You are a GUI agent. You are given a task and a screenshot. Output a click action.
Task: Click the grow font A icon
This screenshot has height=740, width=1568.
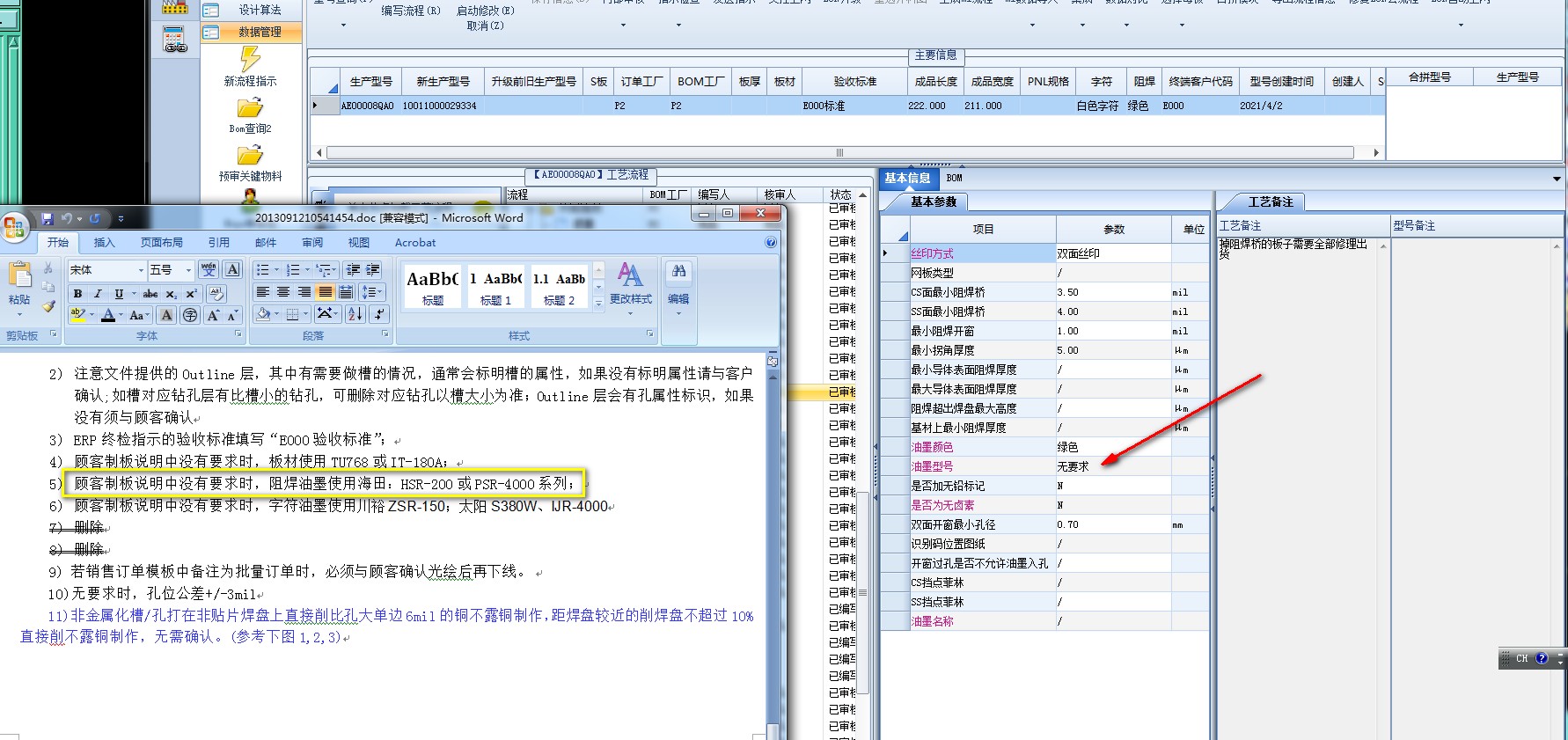(213, 315)
